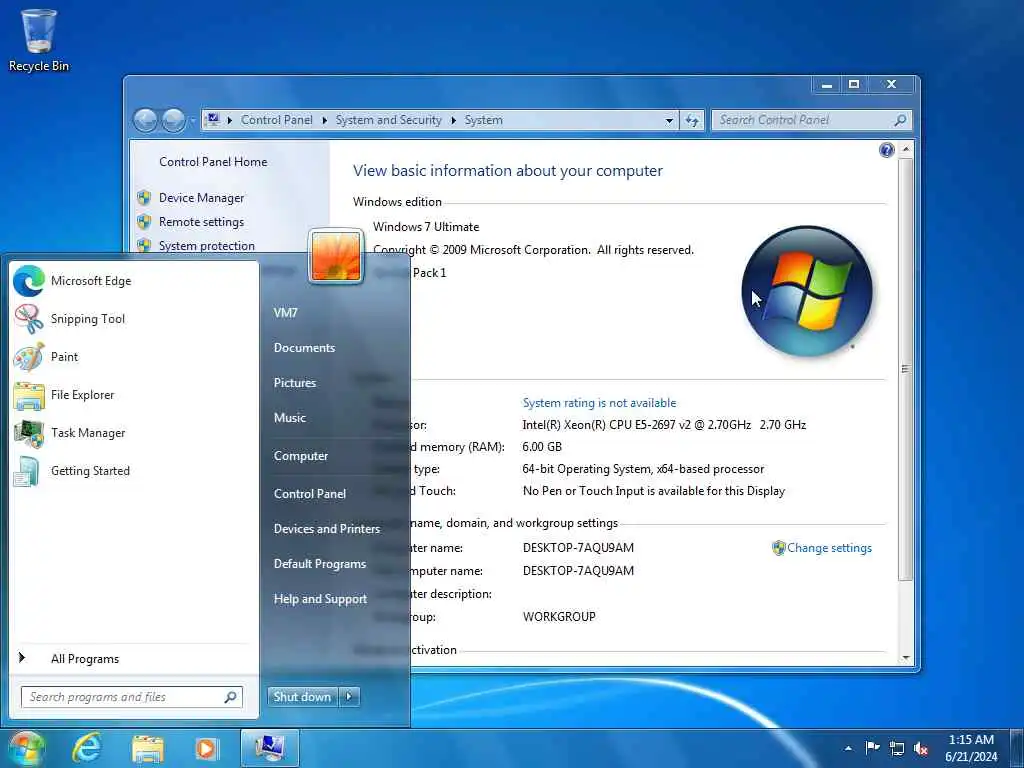
Task: Go to System and Security breadcrumb
Action: (x=389, y=120)
